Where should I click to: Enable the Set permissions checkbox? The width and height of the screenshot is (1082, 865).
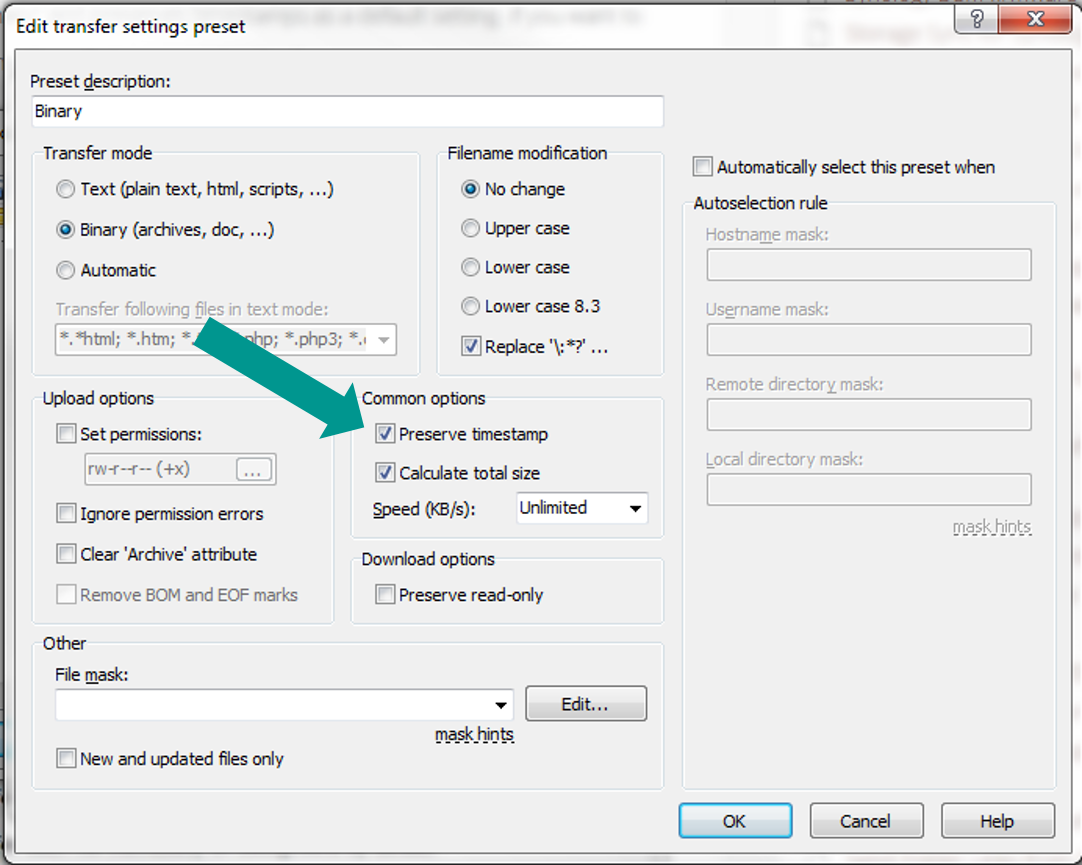67,434
